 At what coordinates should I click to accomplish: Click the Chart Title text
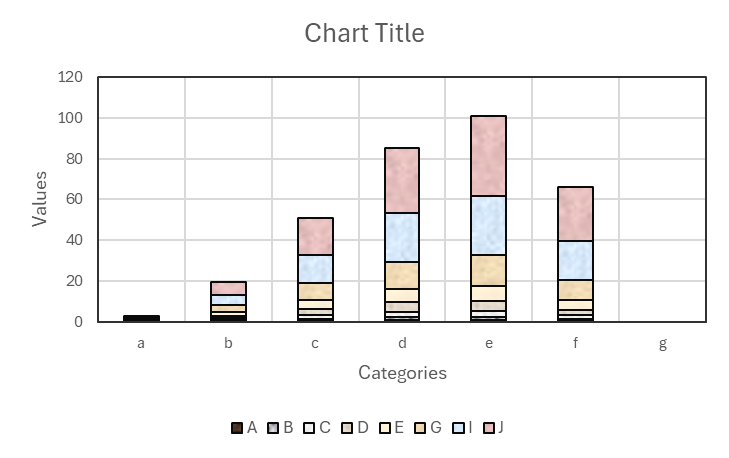click(364, 33)
